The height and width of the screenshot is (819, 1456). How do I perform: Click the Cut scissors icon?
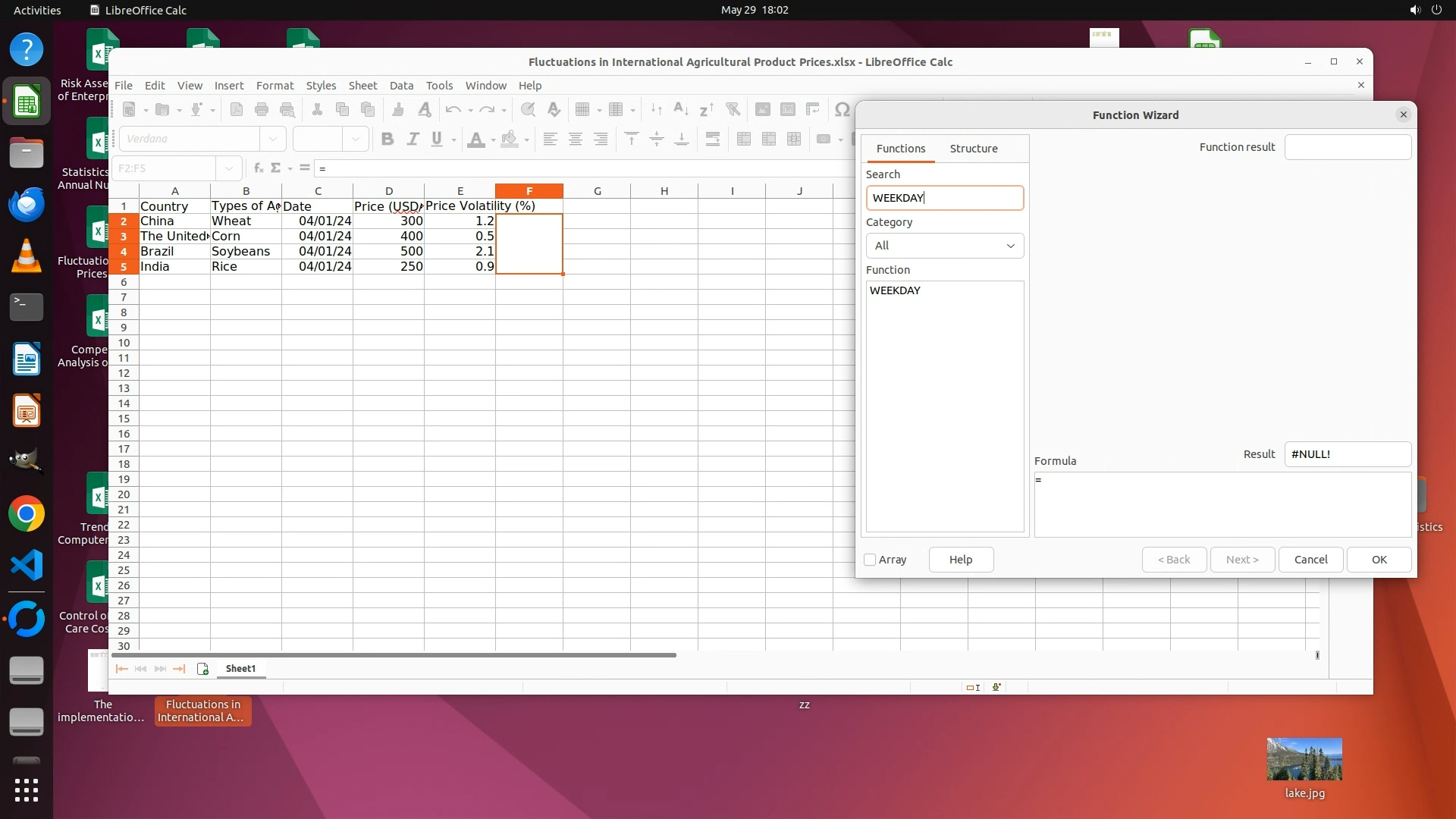tap(317, 110)
